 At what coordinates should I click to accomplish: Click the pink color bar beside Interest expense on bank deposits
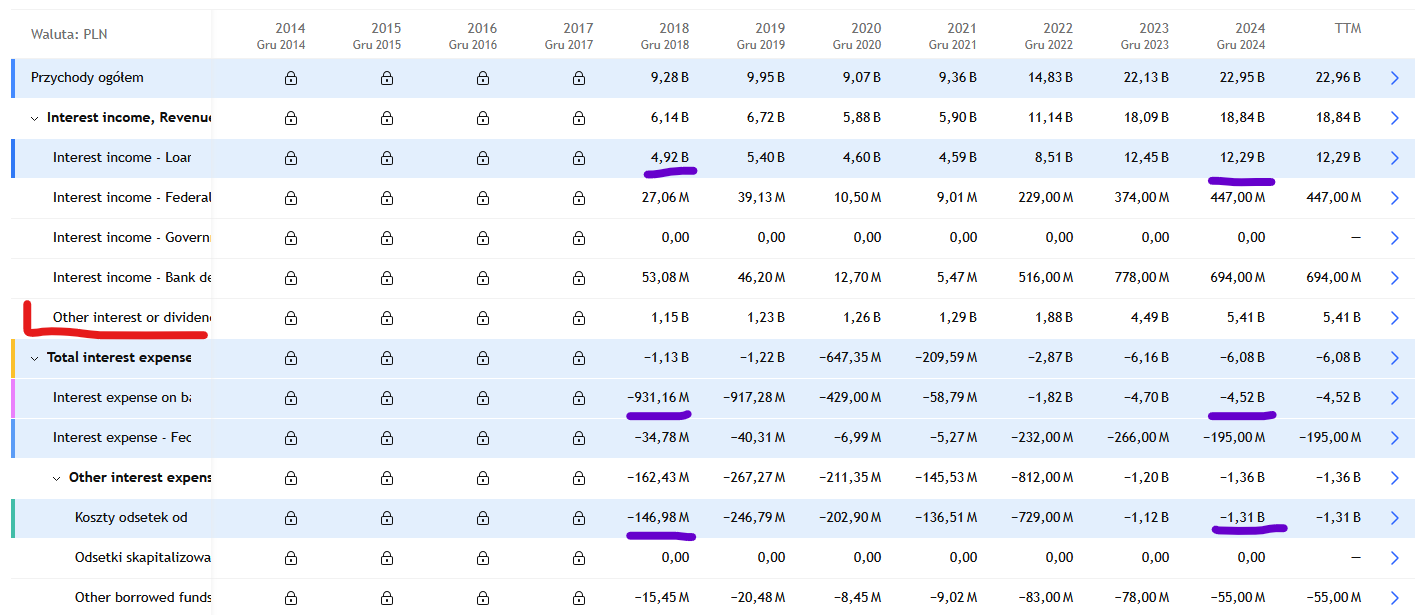click(x=13, y=398)
